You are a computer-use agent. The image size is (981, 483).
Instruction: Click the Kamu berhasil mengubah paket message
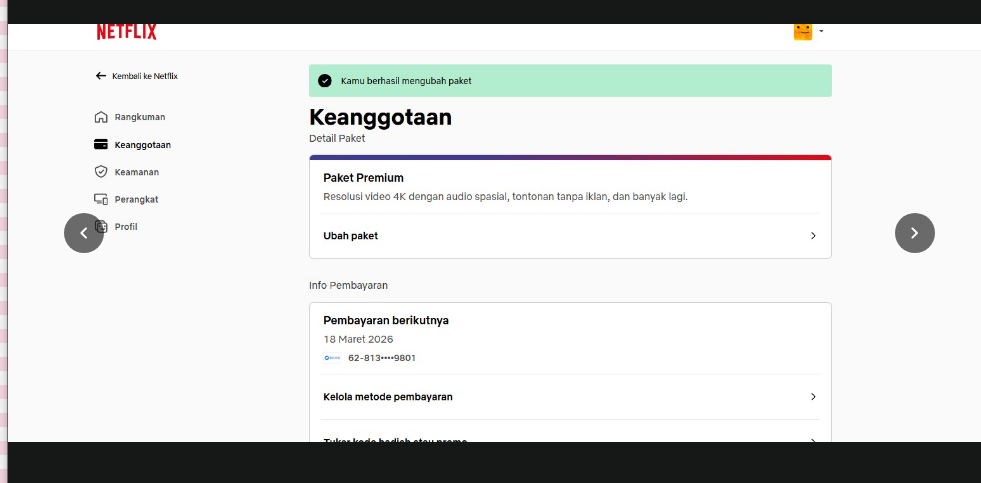(x=406, y=81)
